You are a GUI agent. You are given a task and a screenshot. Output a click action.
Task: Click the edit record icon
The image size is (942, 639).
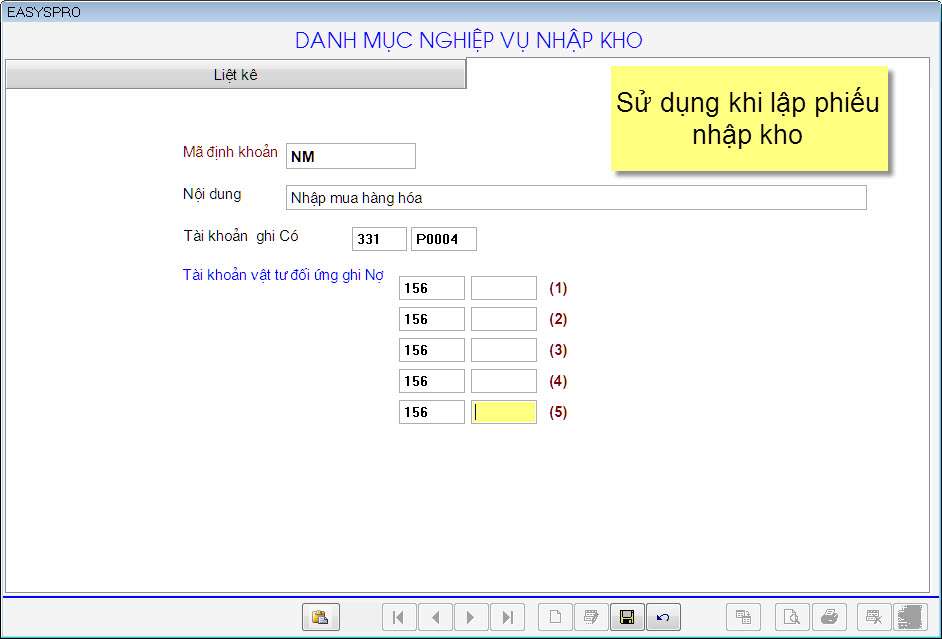[x=591, y=617]
